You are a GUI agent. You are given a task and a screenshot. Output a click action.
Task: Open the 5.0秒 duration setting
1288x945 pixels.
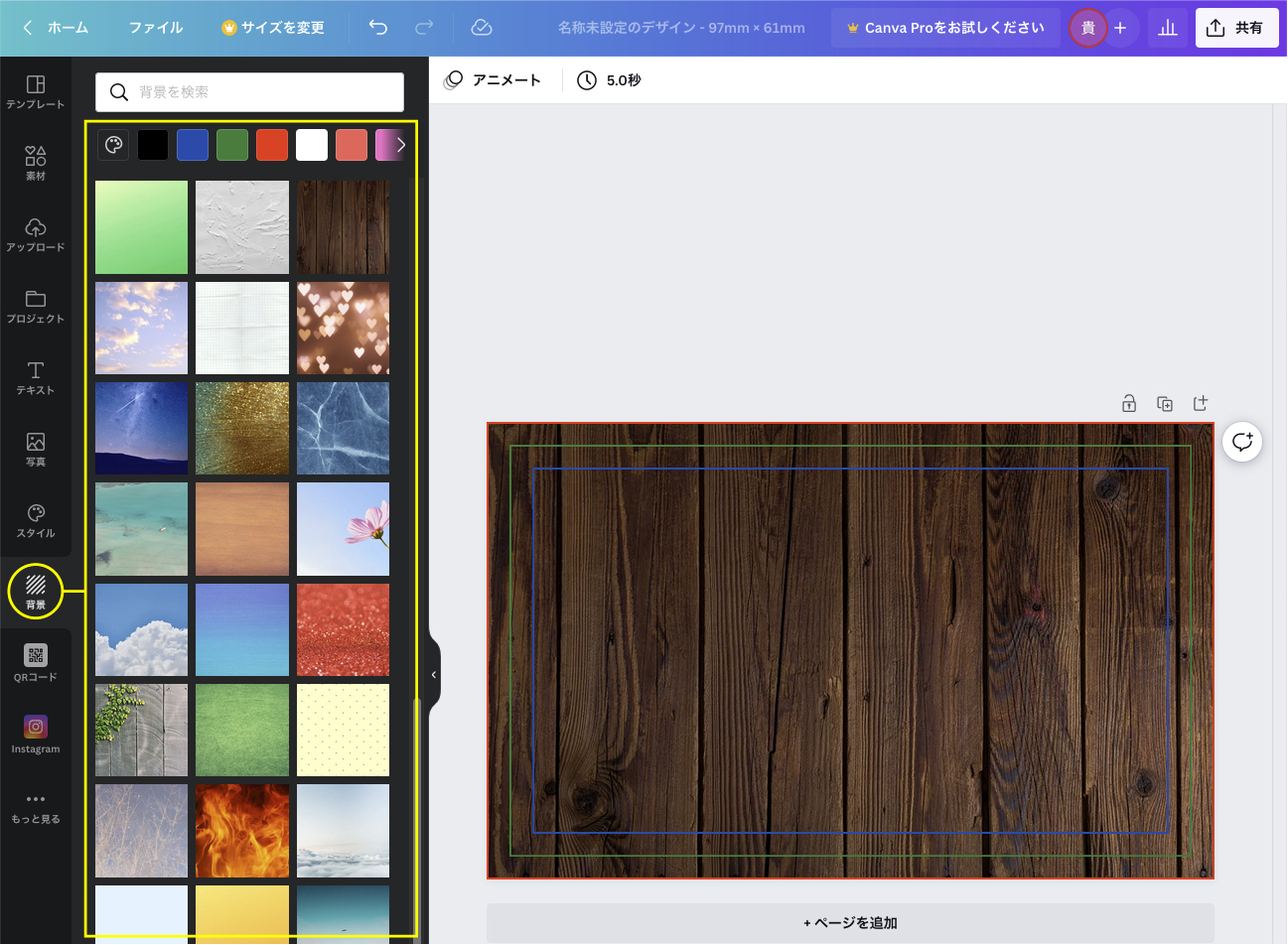coord(610,80)
